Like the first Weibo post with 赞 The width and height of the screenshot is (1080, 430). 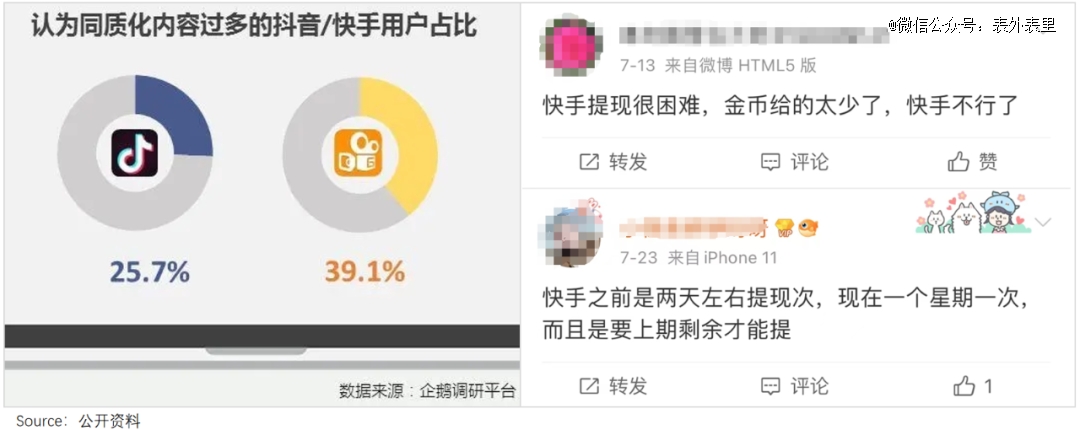tap(973, 162)
